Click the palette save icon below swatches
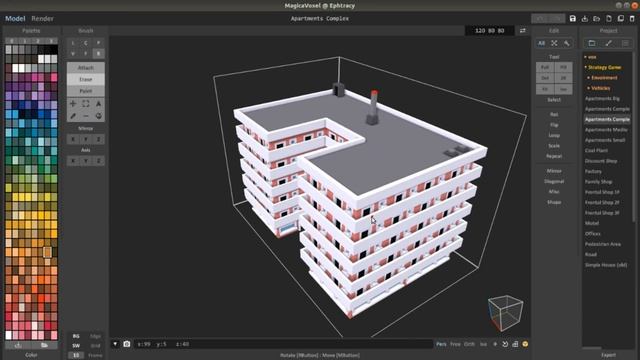Image resolution: width=640 pixels, height=360 pixels. pos(18,345)
